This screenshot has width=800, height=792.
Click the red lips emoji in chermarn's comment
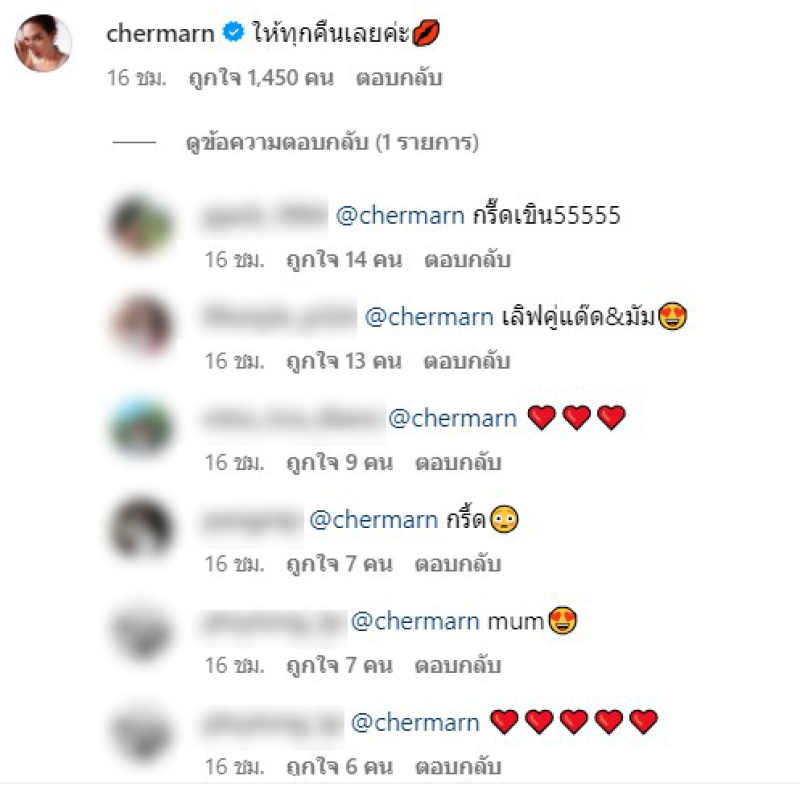425,33
